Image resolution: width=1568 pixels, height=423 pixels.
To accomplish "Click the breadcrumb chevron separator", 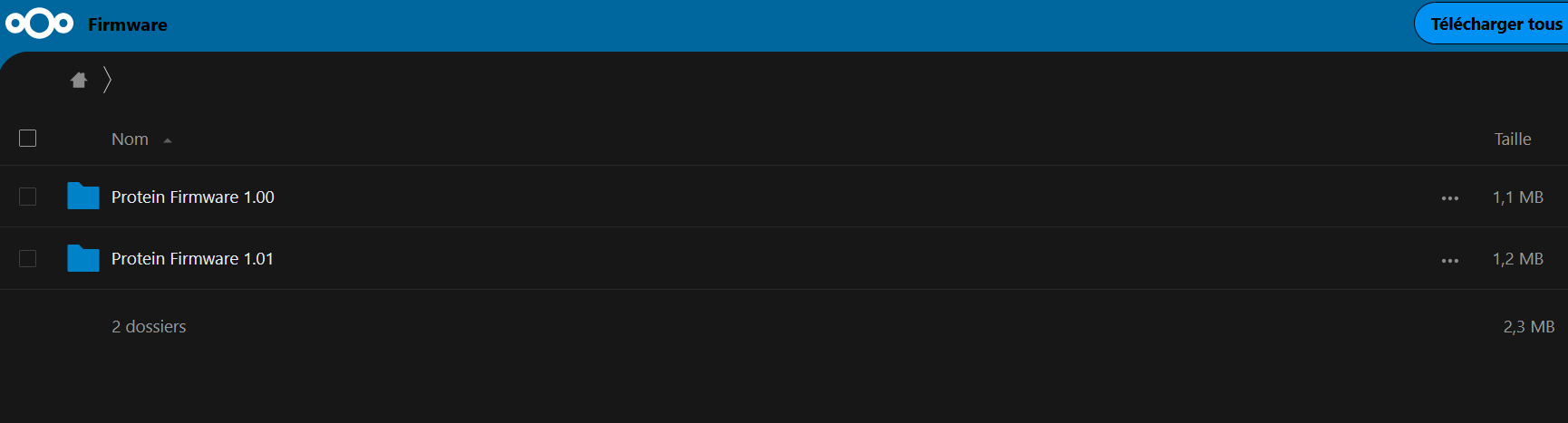I will [107, 81].
